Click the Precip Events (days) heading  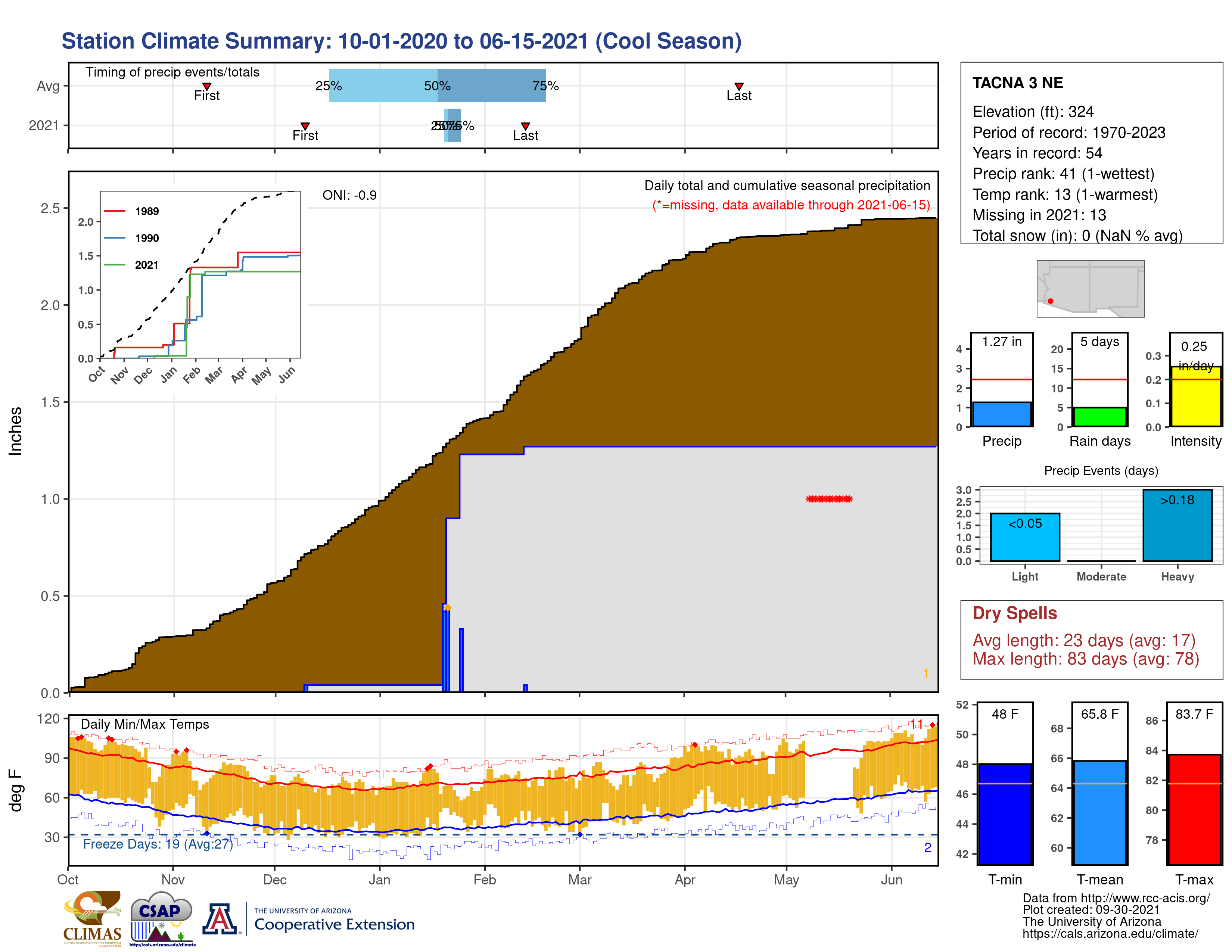(1101, 470)
